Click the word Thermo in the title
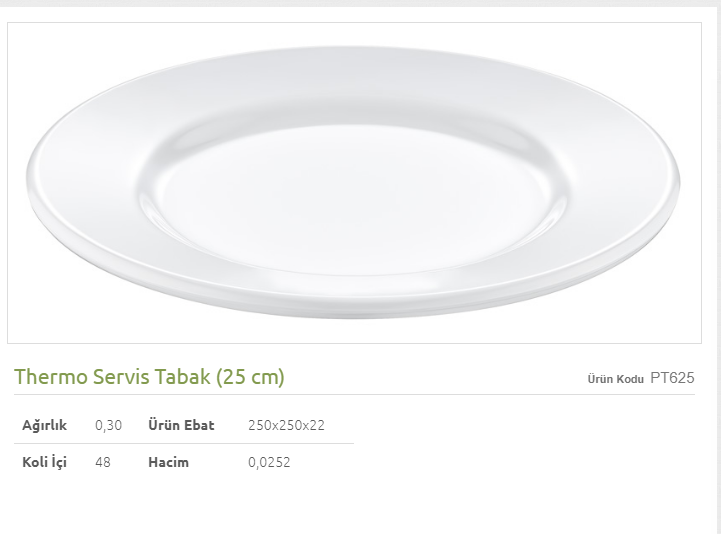 [50, 377]
